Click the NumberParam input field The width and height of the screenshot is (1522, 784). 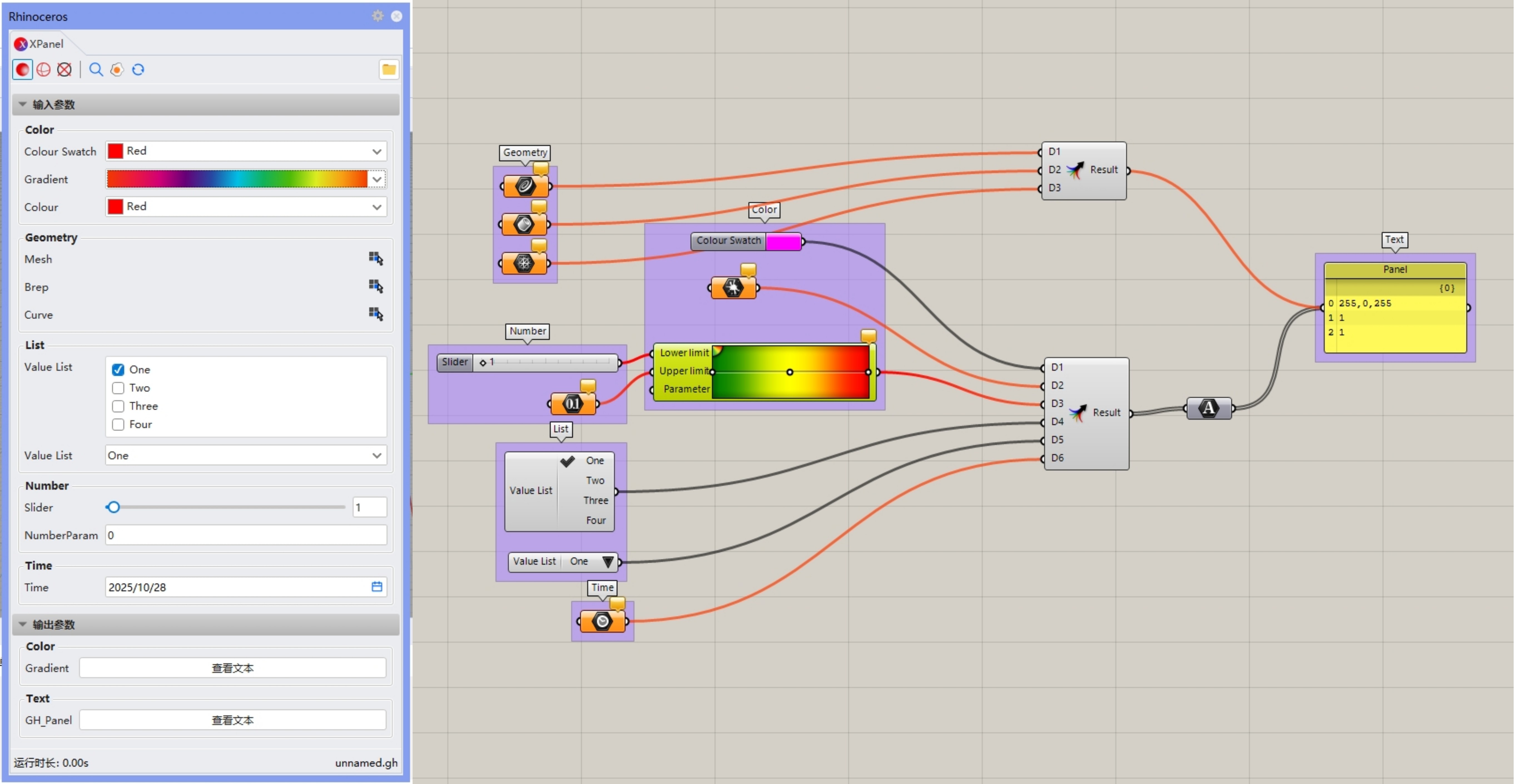(246, 535)
